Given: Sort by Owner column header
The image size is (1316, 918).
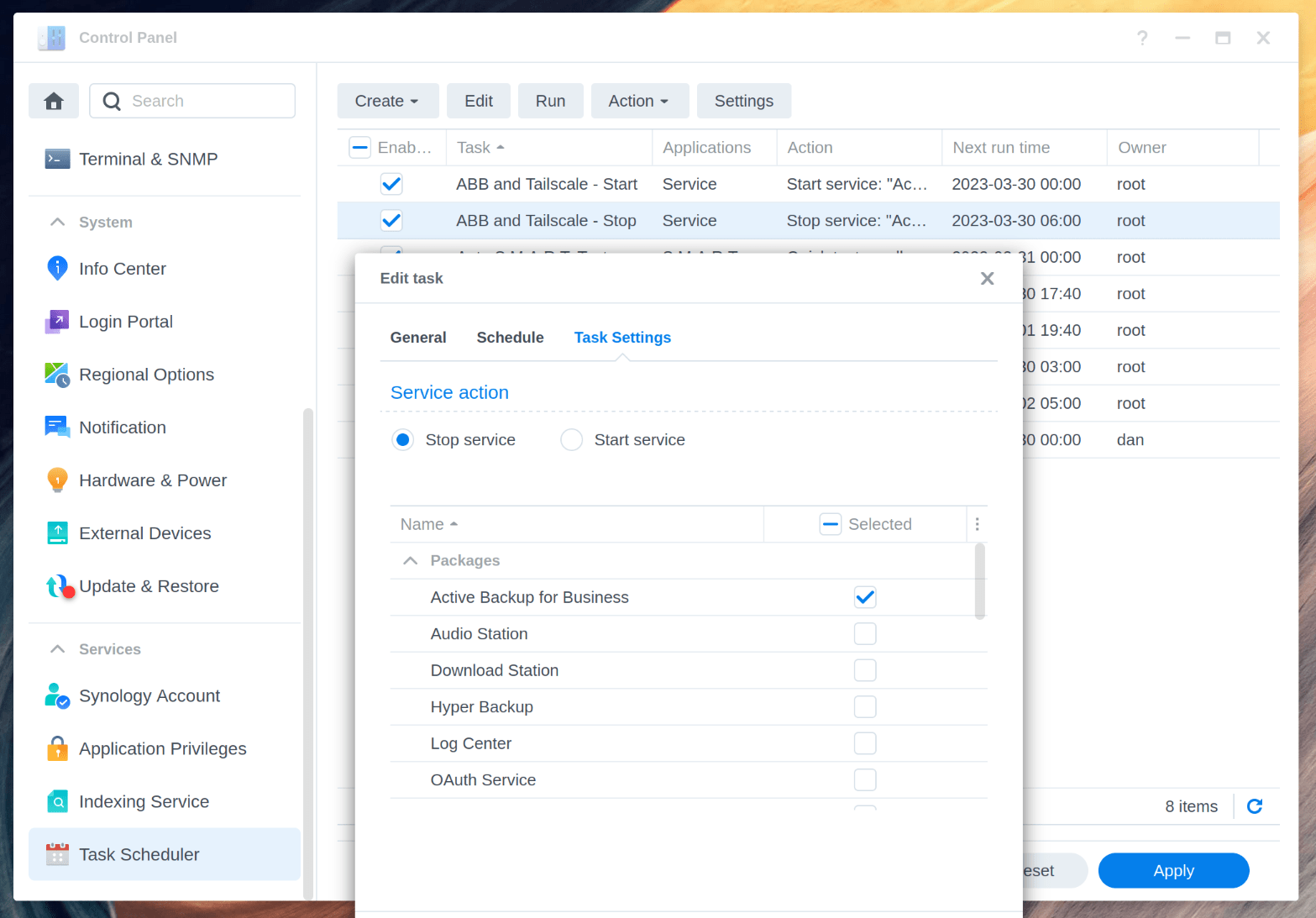Looking at the screenshot, I should 1182,148.
